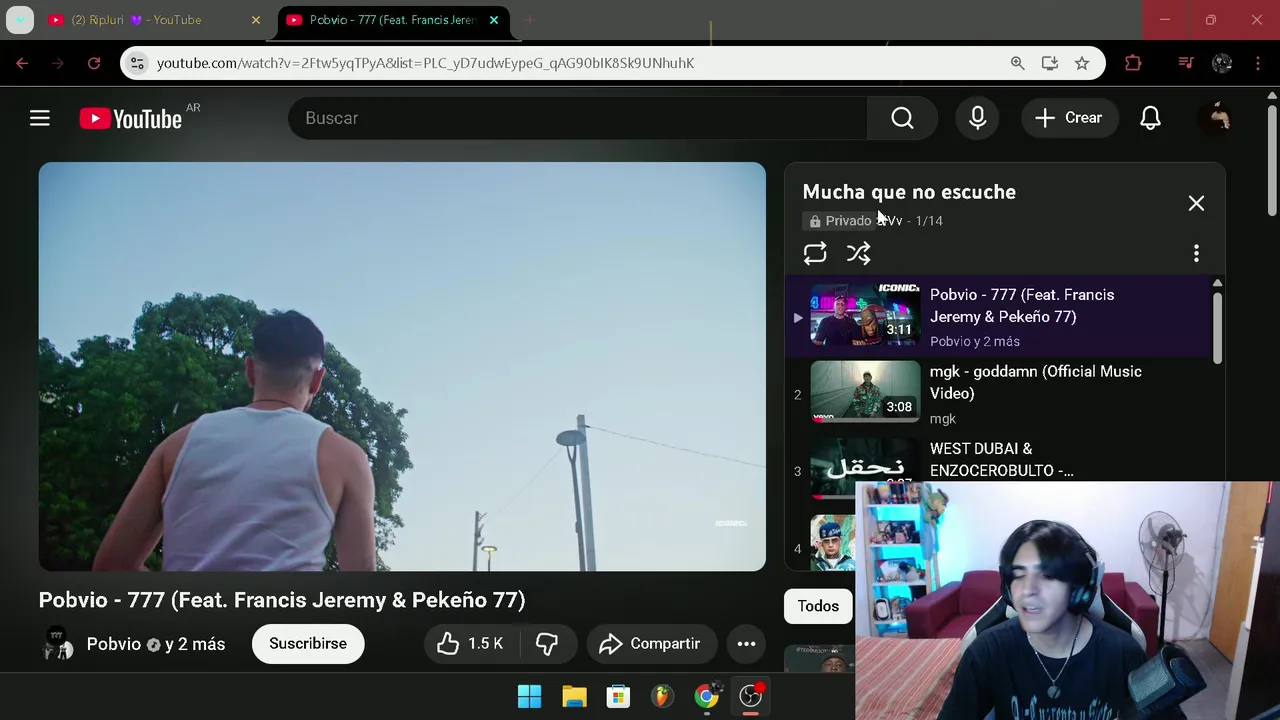The height and width of the screenshot is (720, 1280).
Task: Close the Riplurl YouTube browser tab
Action: 256,20
